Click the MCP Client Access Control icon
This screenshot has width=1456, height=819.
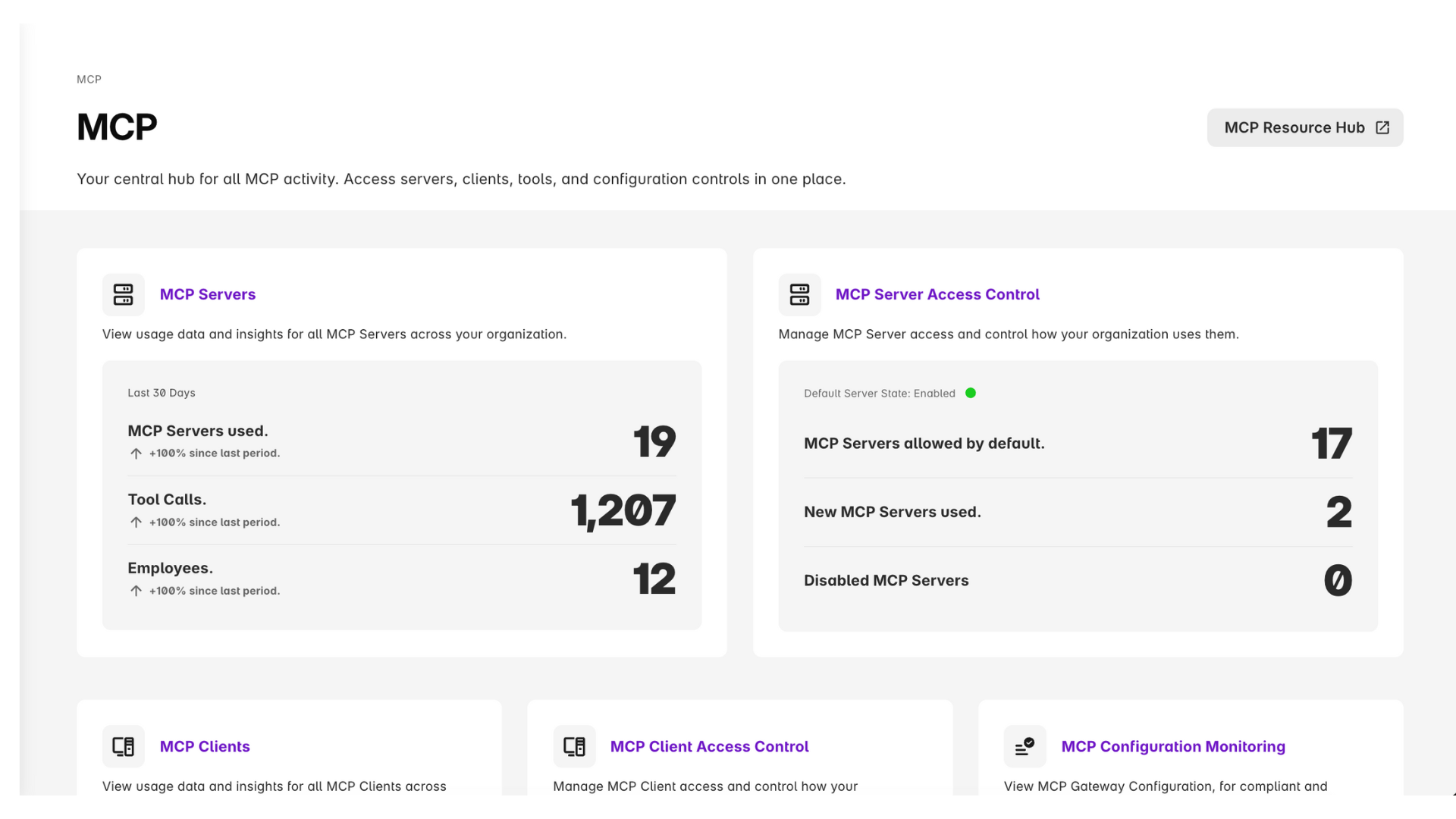574,746
